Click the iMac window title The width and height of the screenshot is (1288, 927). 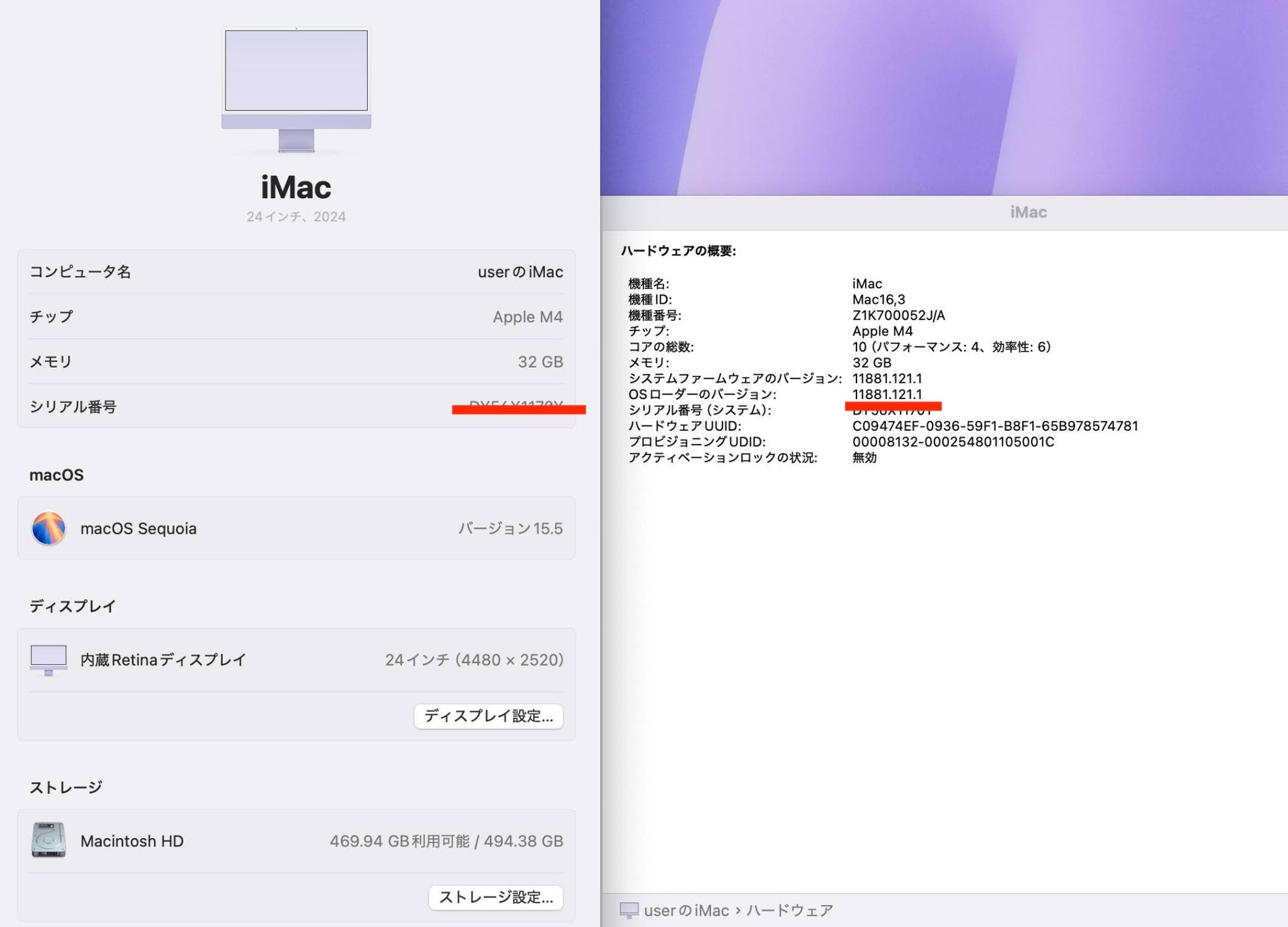1028,212
